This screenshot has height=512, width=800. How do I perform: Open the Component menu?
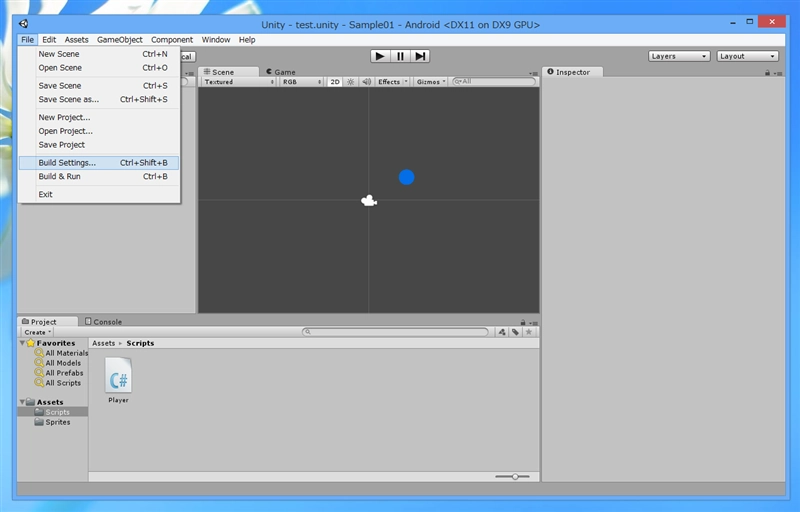tap(172, 40)
